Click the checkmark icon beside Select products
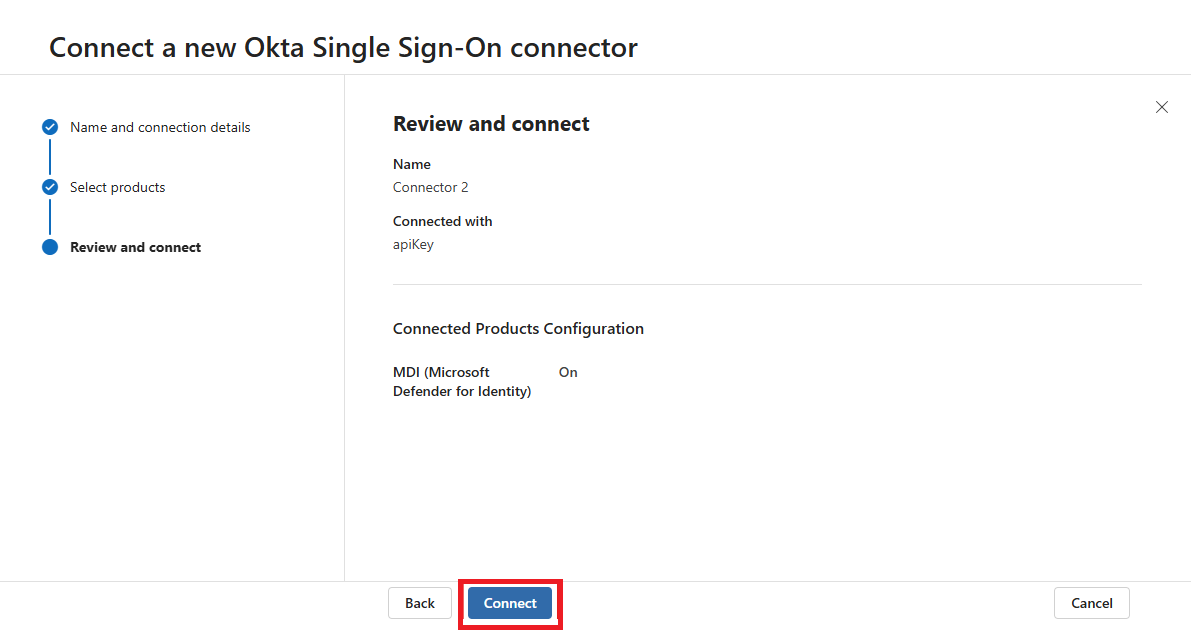 50,187
